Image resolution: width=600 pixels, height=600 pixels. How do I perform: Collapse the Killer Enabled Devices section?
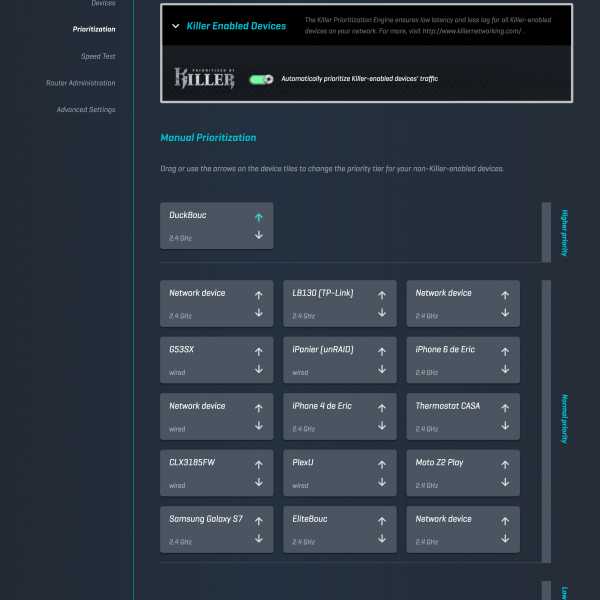pos(176,26)
